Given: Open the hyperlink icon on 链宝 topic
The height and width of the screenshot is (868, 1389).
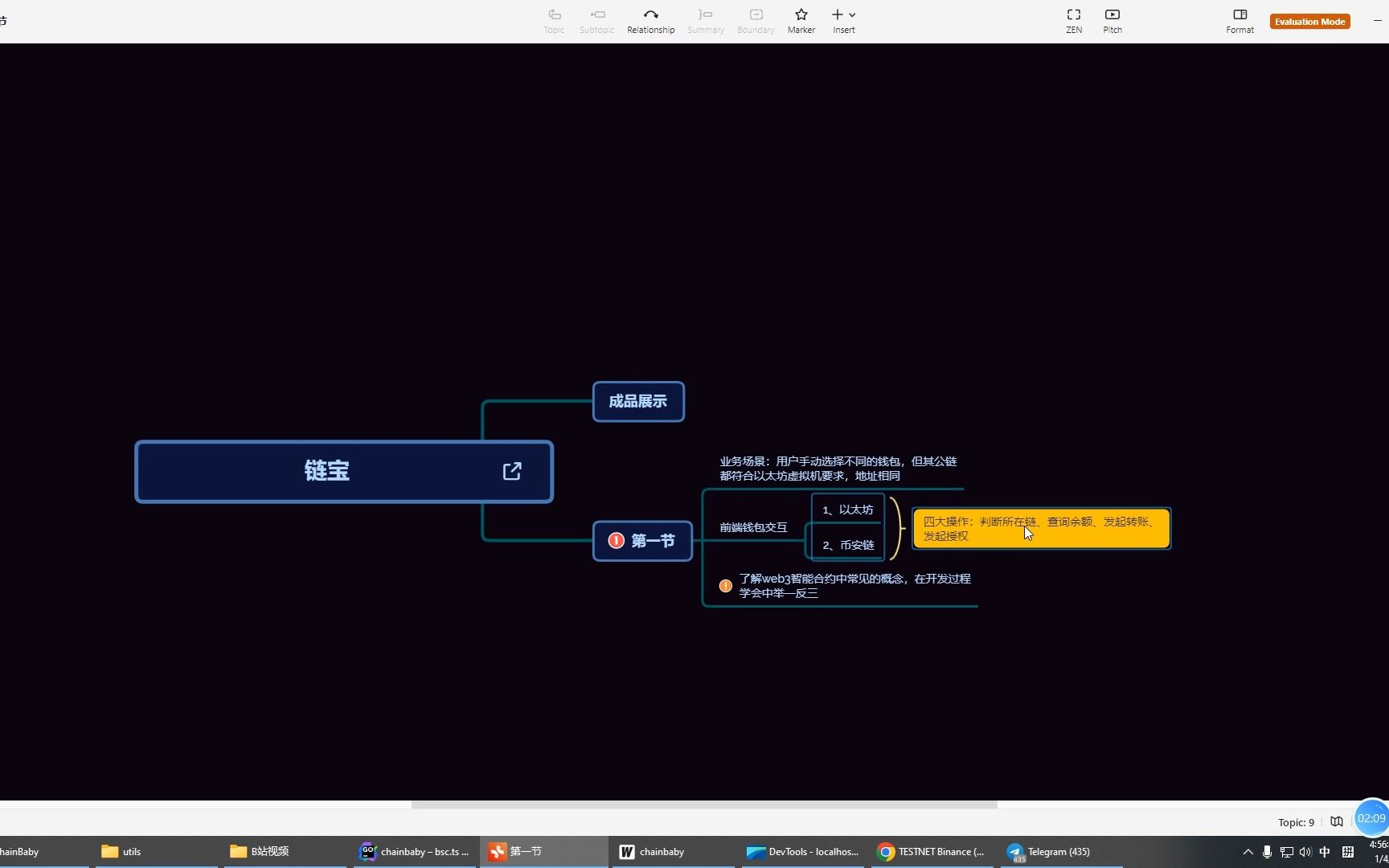Looking at the screenshot, I should click(512, 471).
